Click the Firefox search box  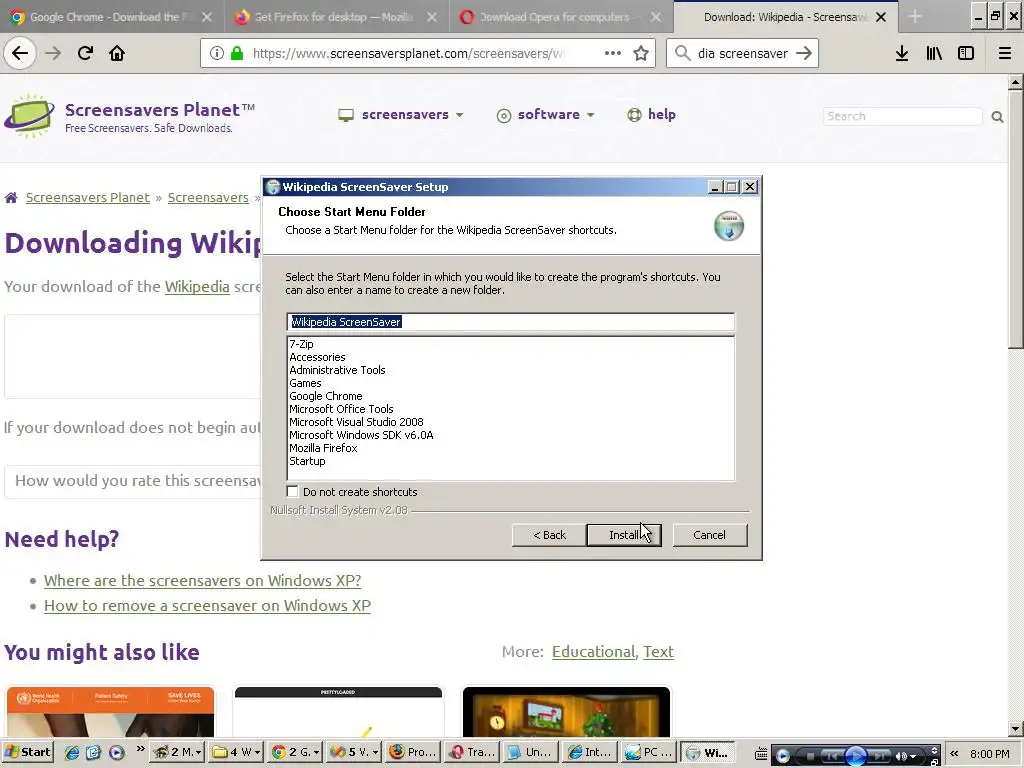pos(742,53)
